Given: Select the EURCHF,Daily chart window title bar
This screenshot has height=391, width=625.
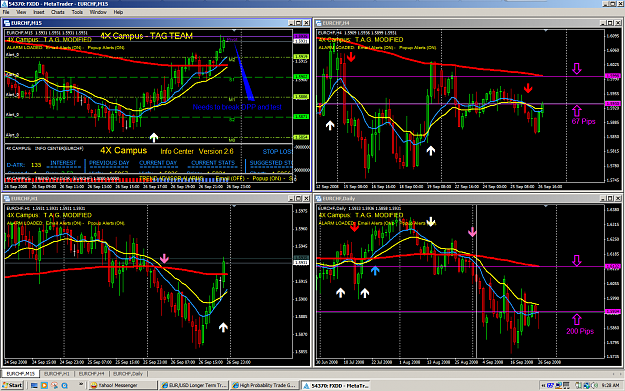Looking at the screenshot, I should point(469,198).
